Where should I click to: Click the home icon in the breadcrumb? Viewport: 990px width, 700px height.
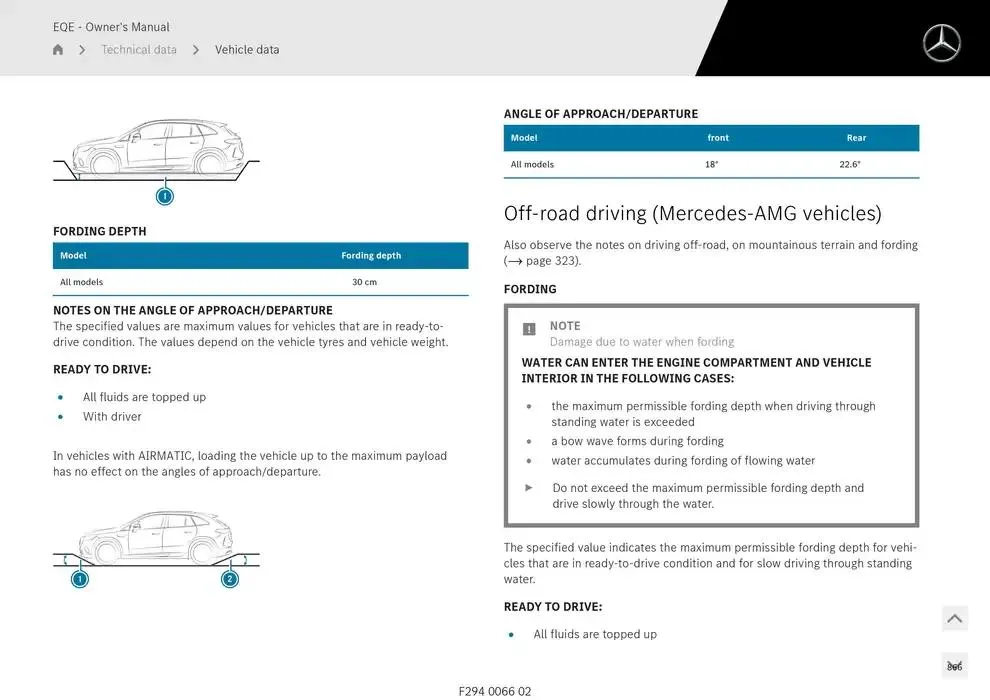(x=57, y=49)
